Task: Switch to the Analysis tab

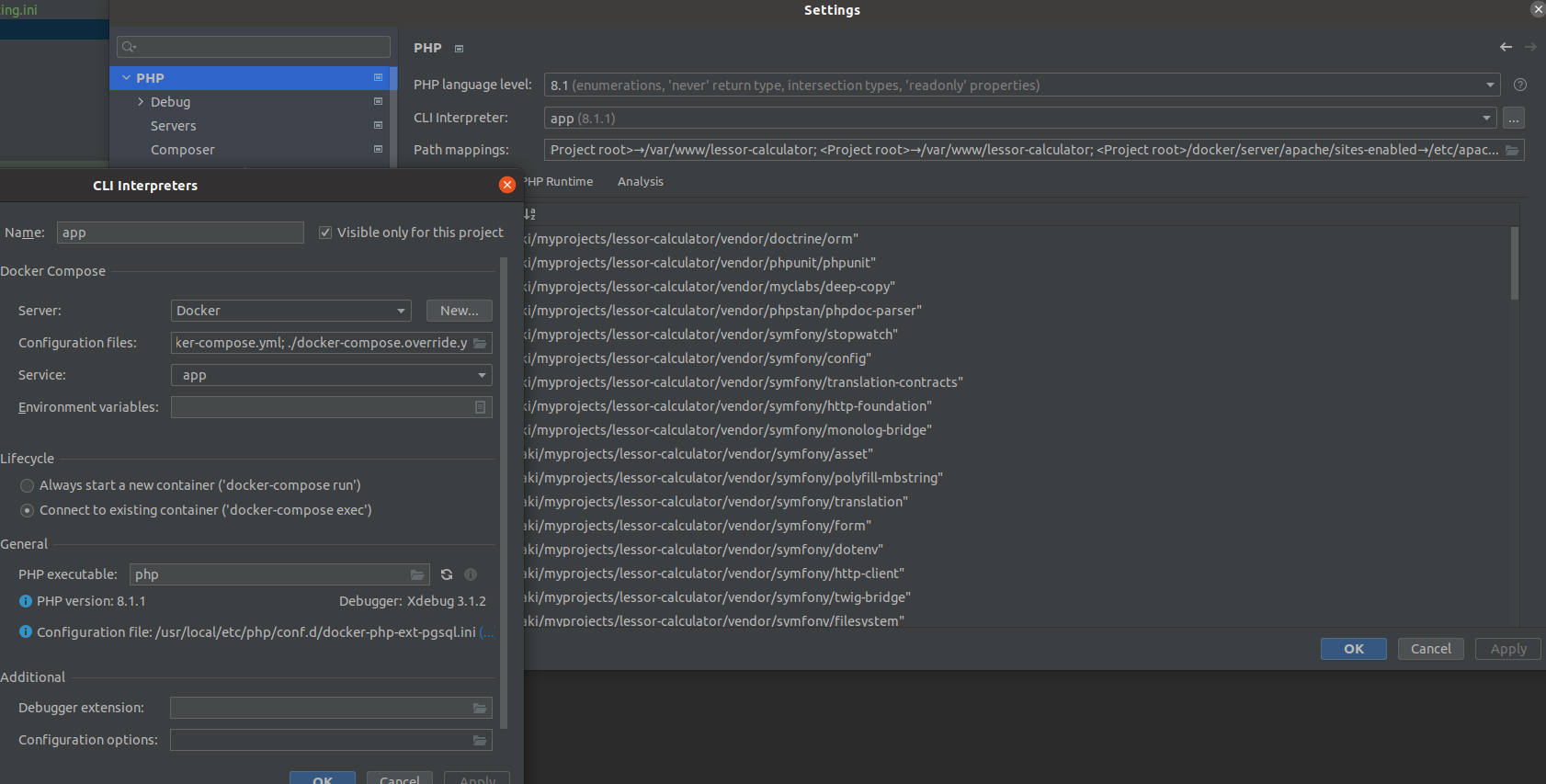Action: [x=640, y=182]
